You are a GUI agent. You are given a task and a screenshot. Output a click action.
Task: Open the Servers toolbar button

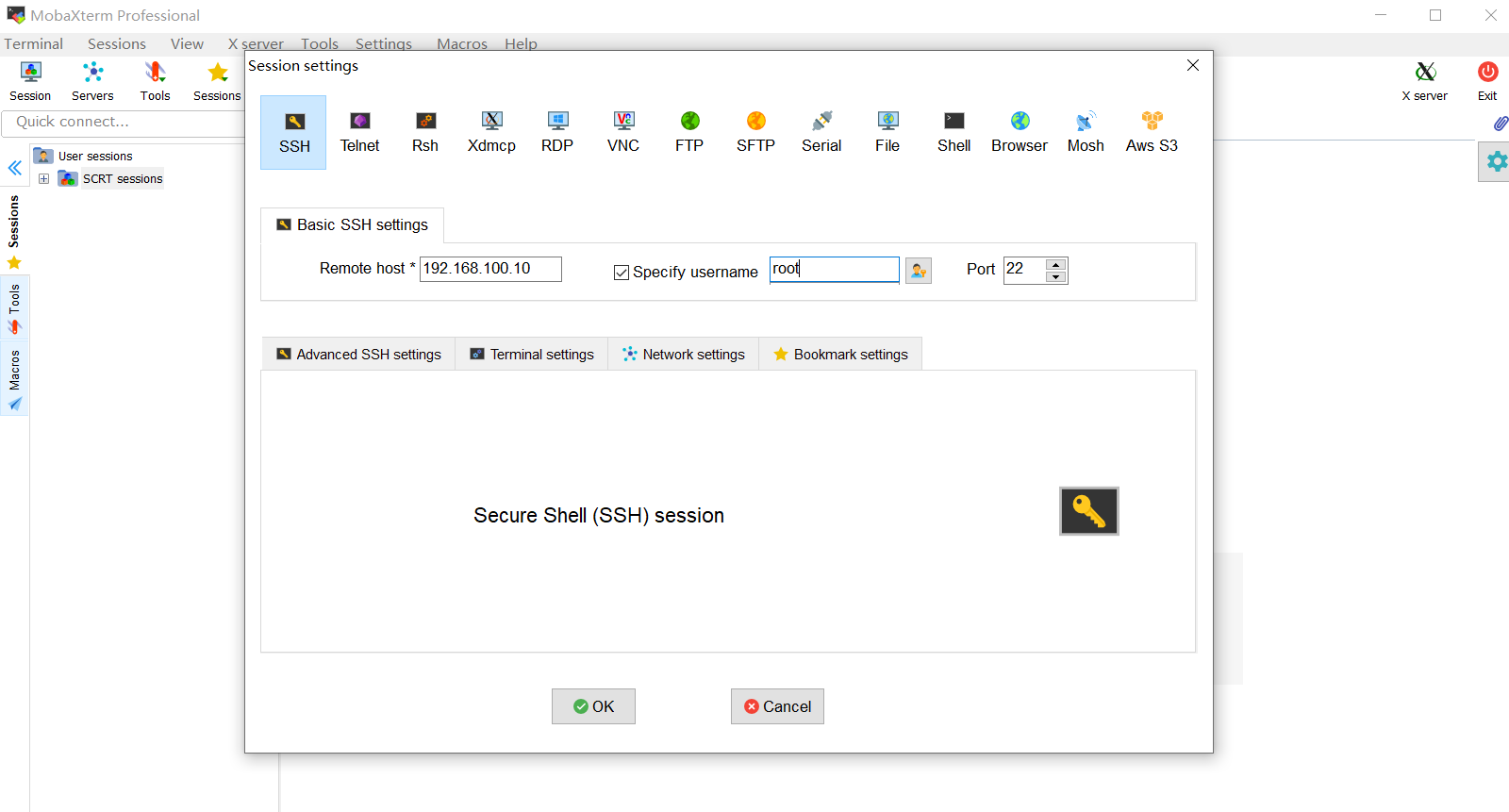click(x=92, y=82)
